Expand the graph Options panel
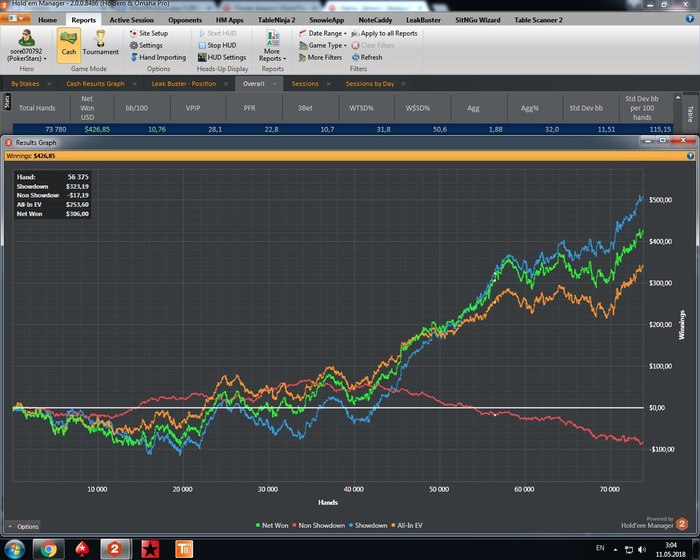This screenshot has height=560, width=700. (23, 527)
